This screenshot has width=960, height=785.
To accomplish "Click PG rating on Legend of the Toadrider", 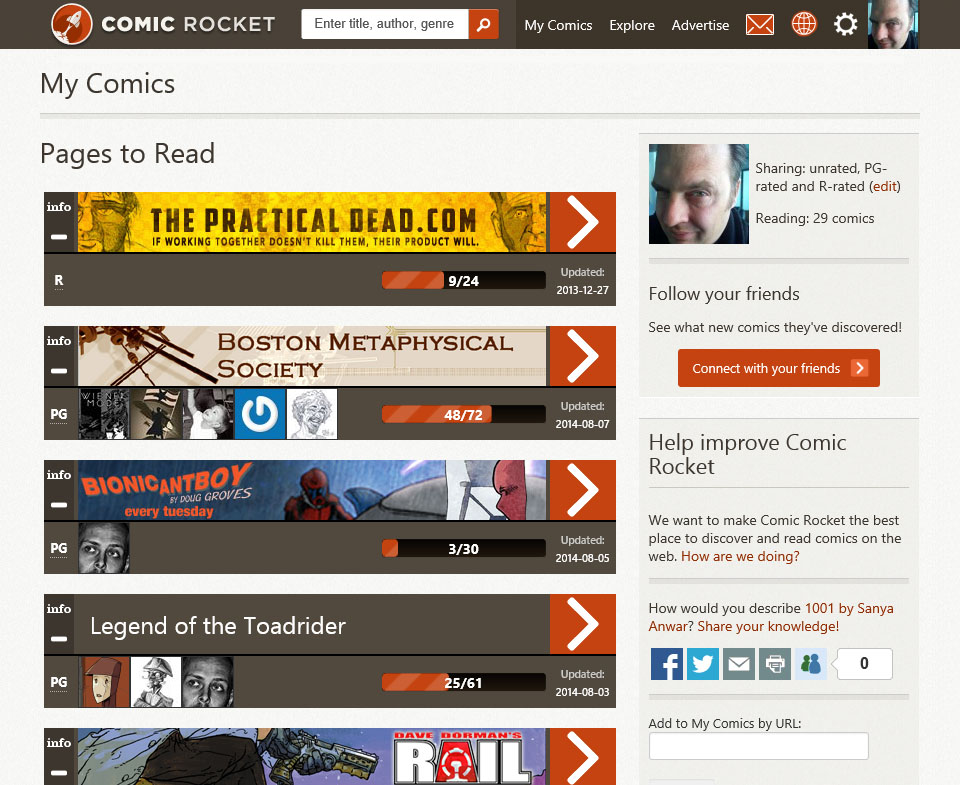I will tap(59, 683).
